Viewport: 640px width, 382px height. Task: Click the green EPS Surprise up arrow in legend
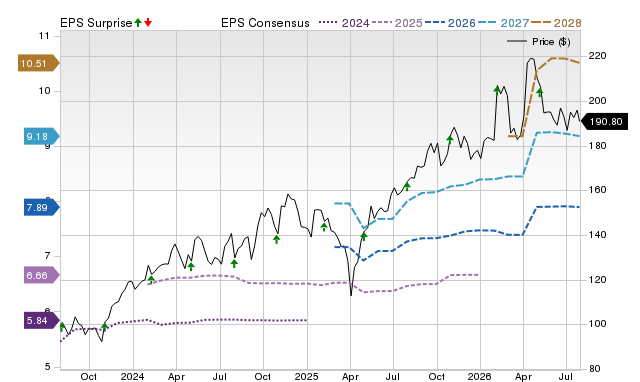138,23
